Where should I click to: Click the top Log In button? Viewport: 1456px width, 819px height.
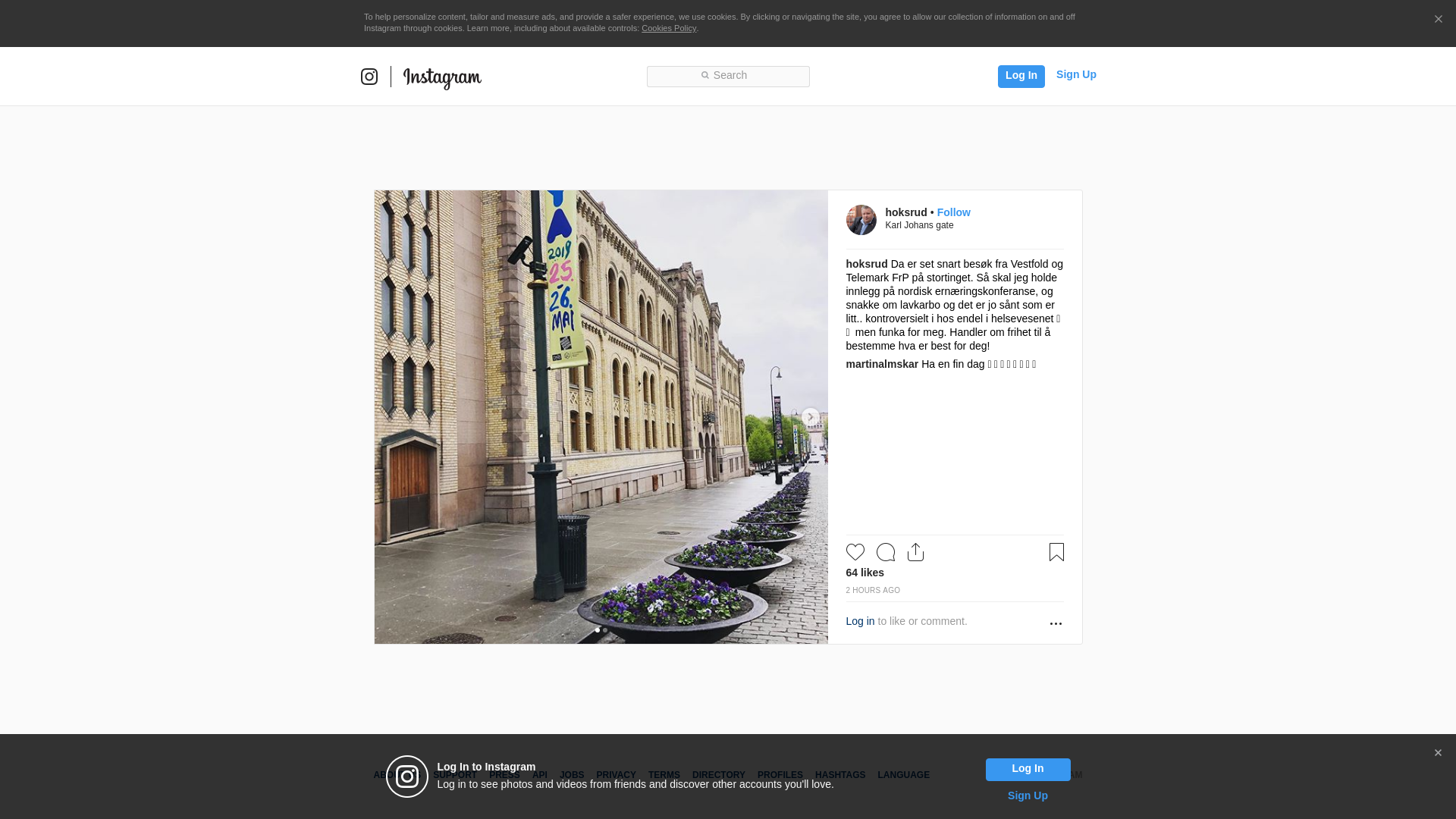(x=1021, y=76)
